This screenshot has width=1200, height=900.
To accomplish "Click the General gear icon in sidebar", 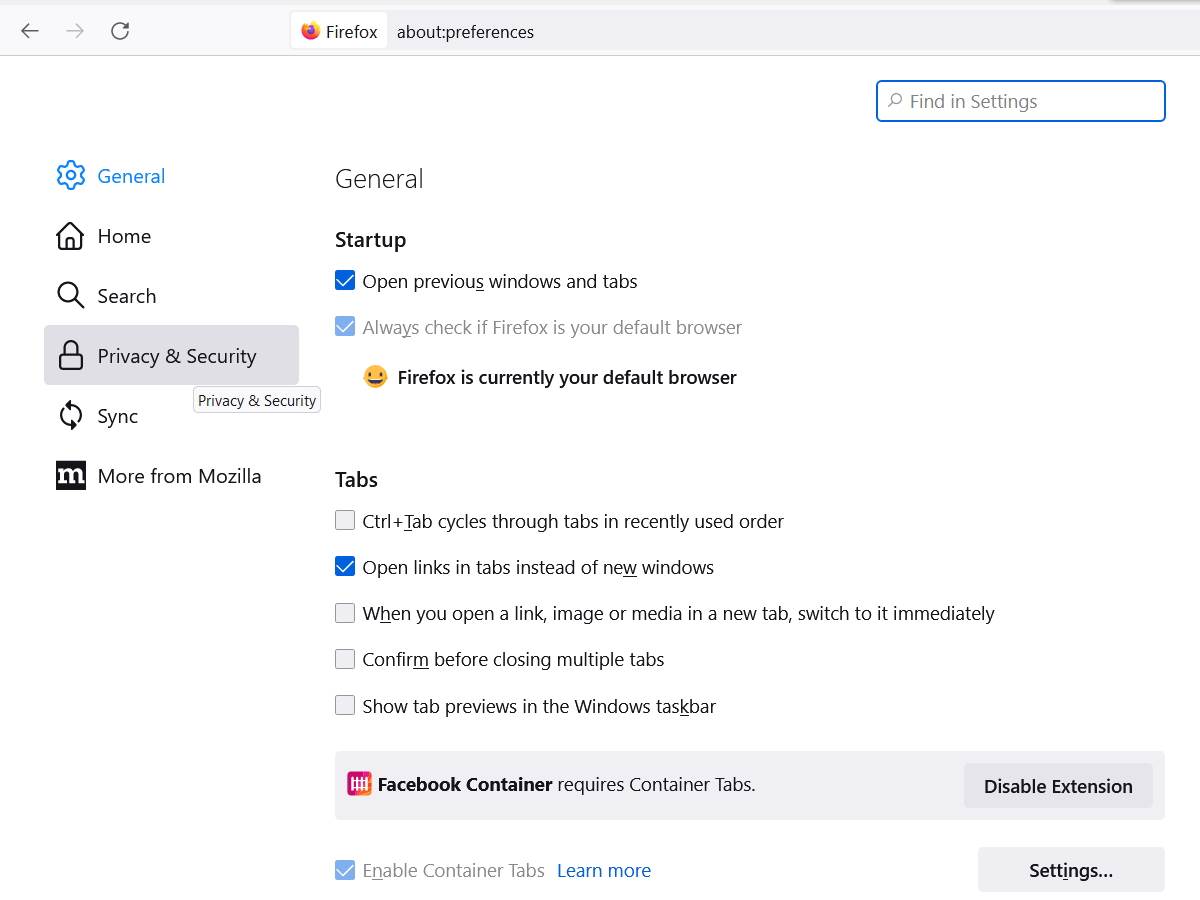I will point(70,176).
